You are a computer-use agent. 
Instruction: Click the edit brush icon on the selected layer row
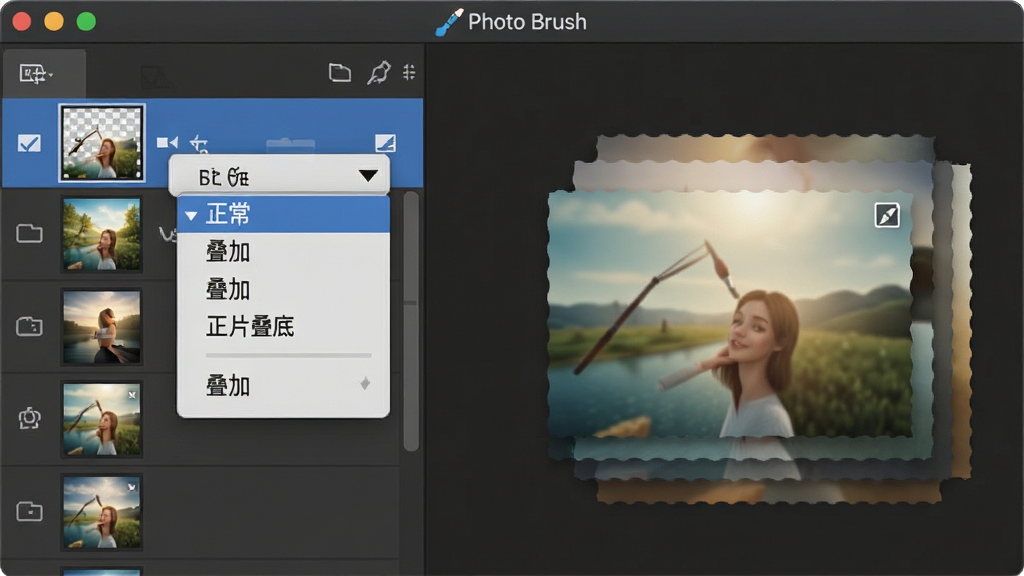click(385, 143)
